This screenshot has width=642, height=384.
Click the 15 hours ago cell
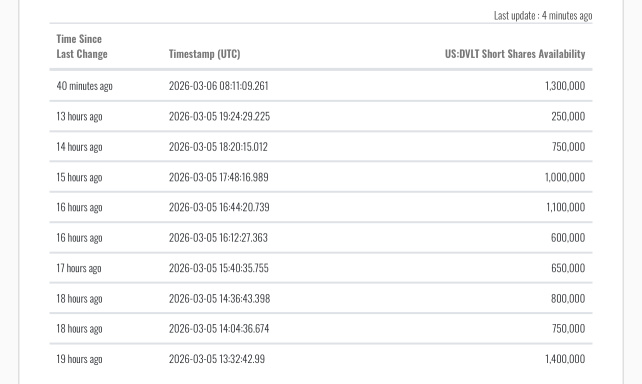(79, 177)
